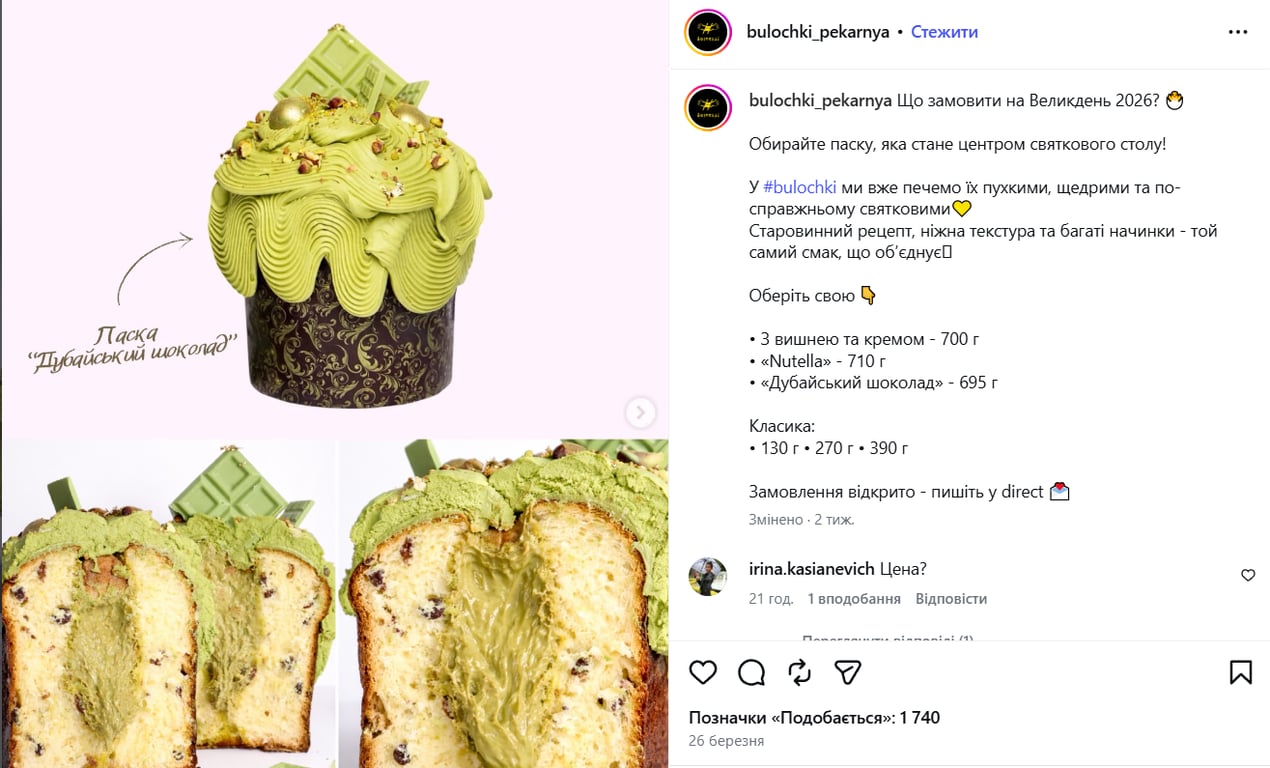The width and height of the screenshot is (1270, 768).
Task: Click avatar beside the post caption
Action: point(708,107)
